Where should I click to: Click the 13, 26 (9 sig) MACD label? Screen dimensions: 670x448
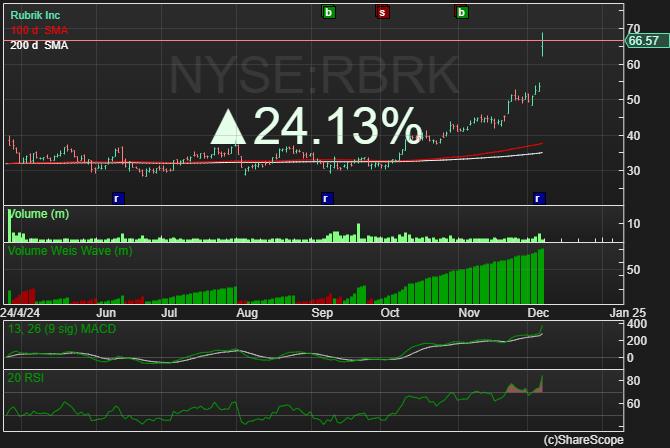tap(62, 329)
